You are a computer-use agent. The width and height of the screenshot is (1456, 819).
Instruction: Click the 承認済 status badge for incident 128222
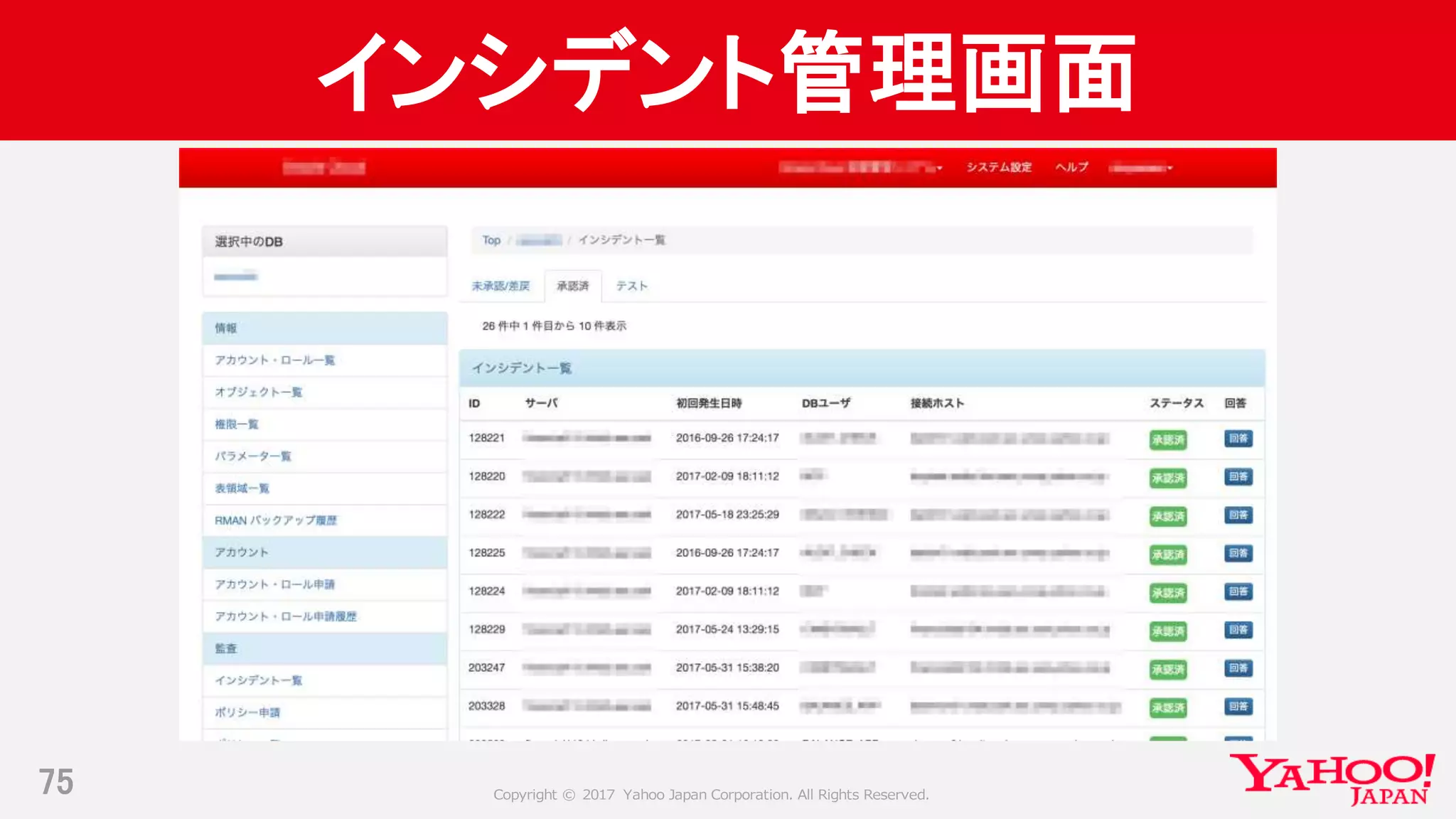point(1168,516)
